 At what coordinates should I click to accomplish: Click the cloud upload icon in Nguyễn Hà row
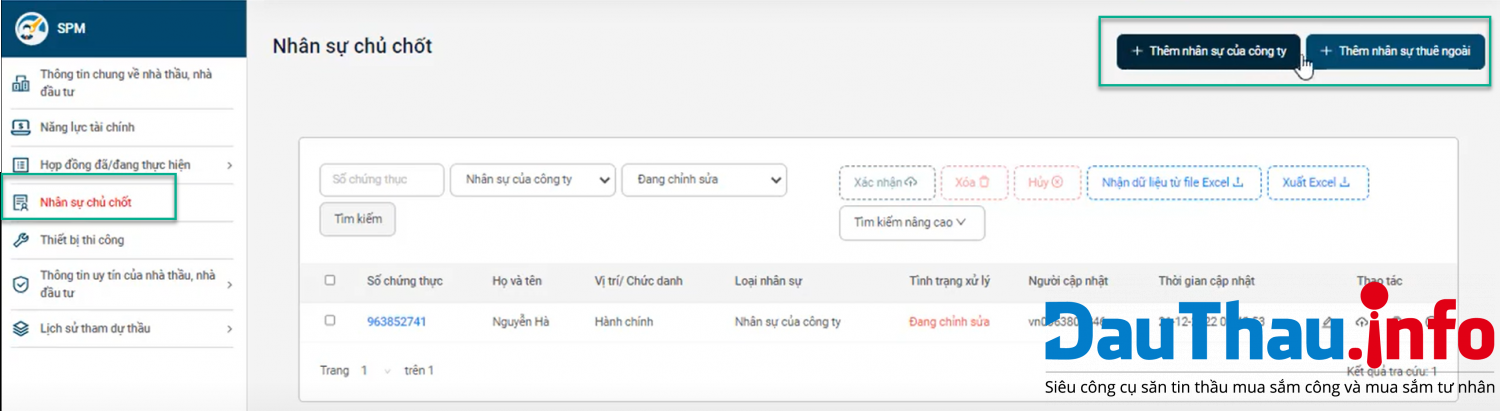click(1361, 322)
